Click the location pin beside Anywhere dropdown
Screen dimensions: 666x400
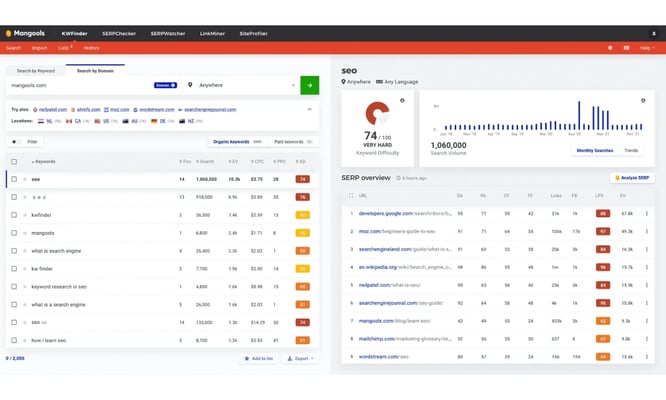[x=190, y=85]
